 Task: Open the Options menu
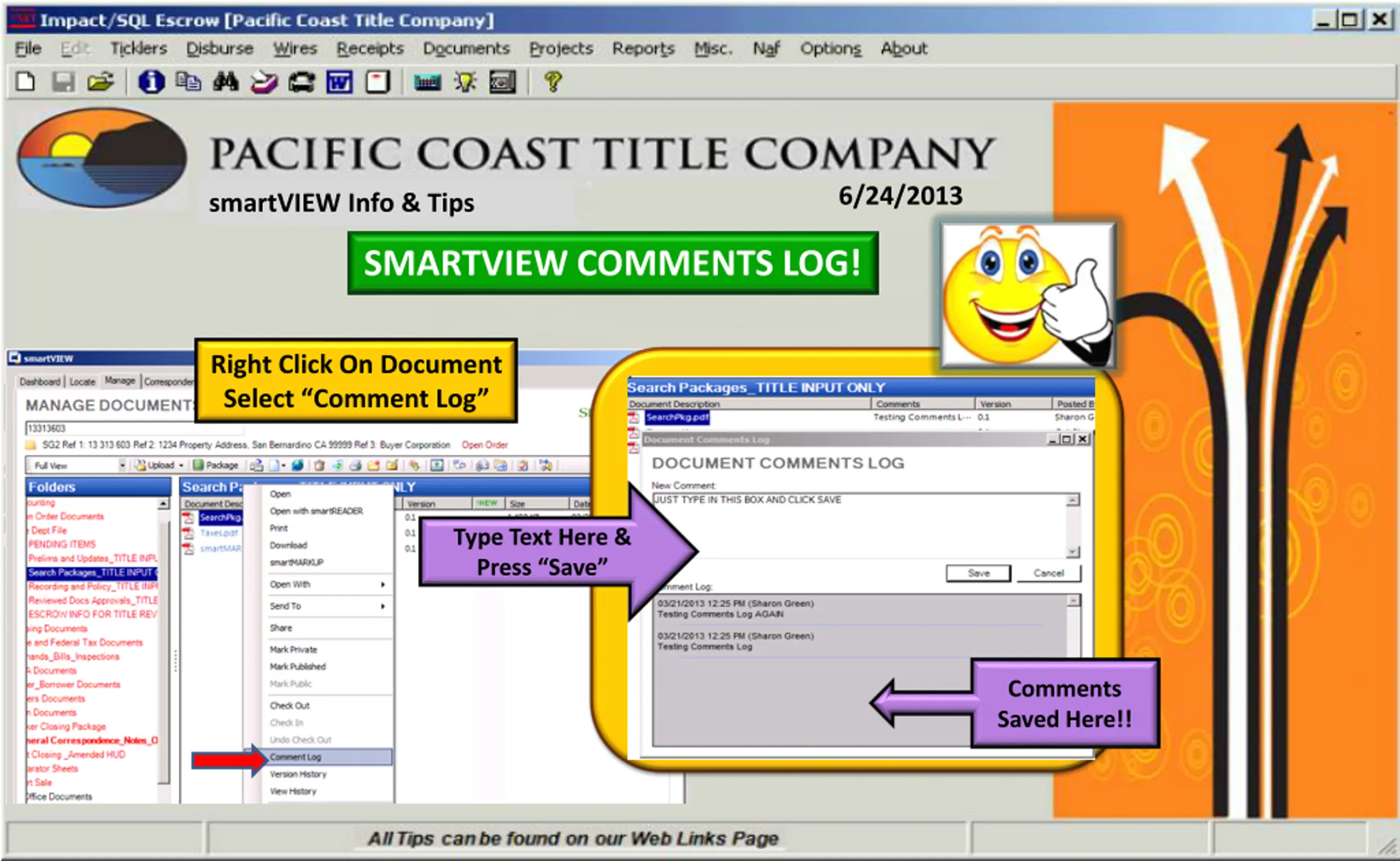point(831,49)
